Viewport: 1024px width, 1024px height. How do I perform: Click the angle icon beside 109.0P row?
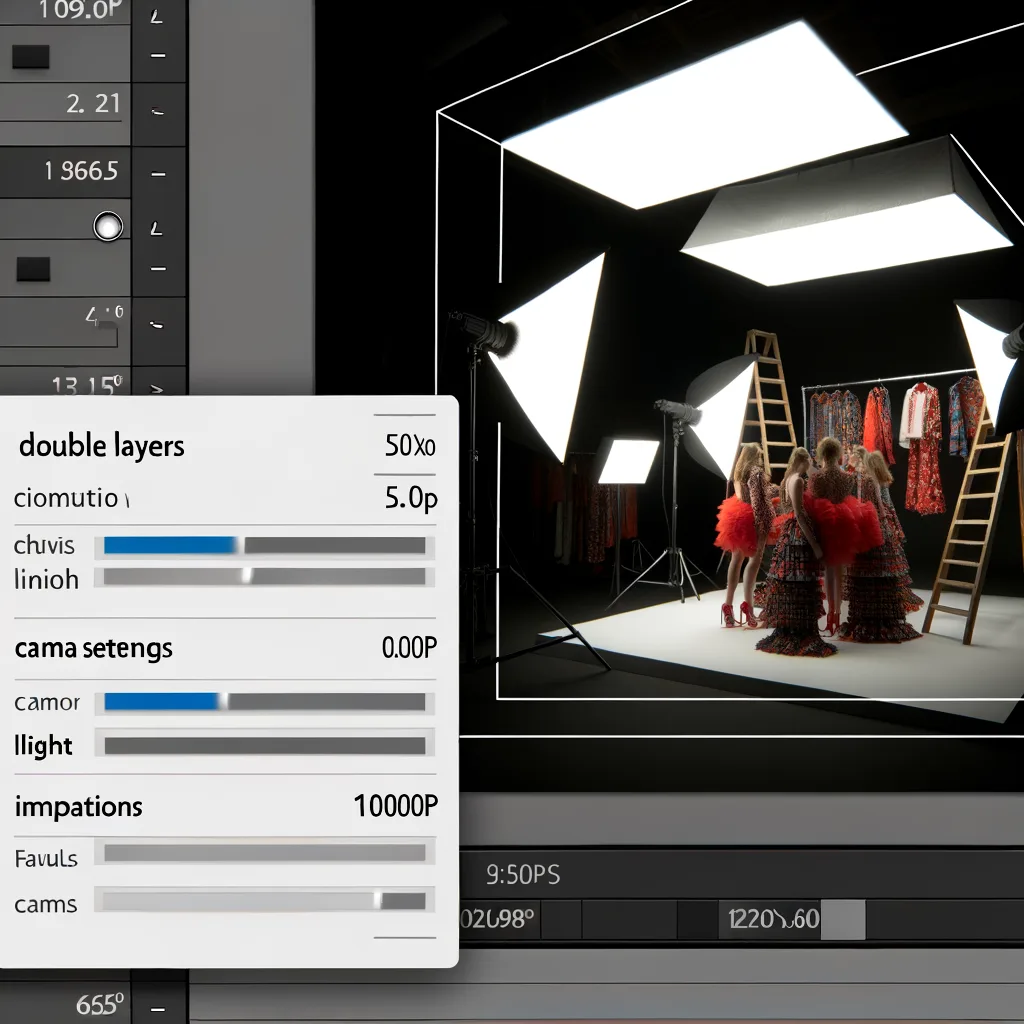157,17
